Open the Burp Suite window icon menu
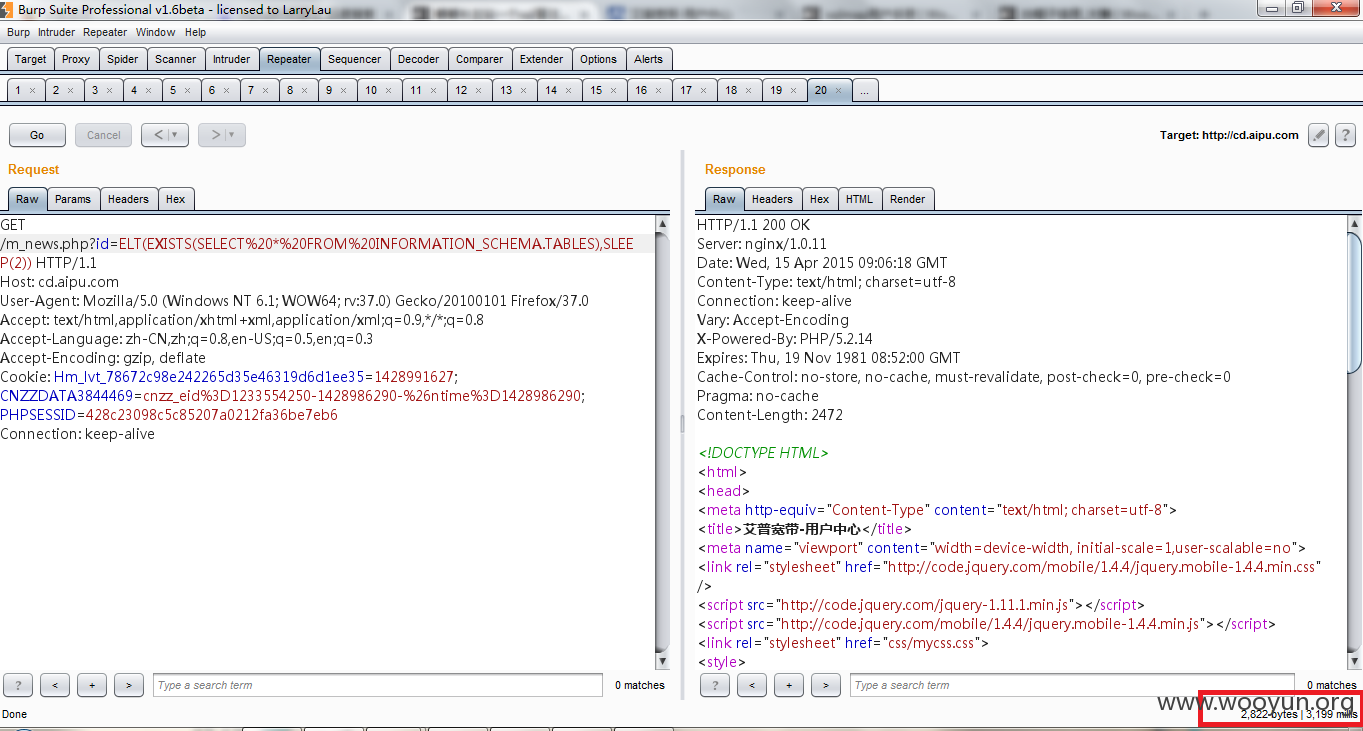Image resolution: width=1363 pixels, height=731 pixels. [x=8, y=9]
